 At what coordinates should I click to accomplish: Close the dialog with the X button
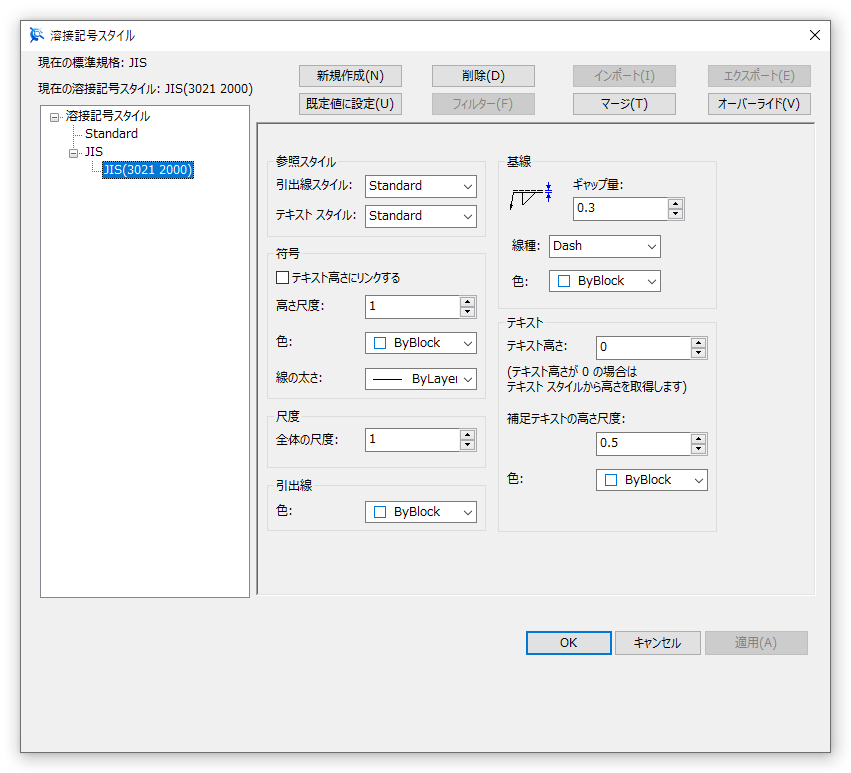pos(815,35)
